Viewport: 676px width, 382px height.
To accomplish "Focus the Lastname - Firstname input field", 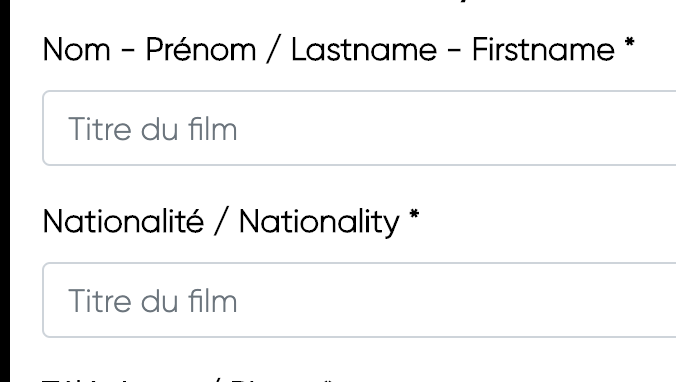I will click(359, 128).
